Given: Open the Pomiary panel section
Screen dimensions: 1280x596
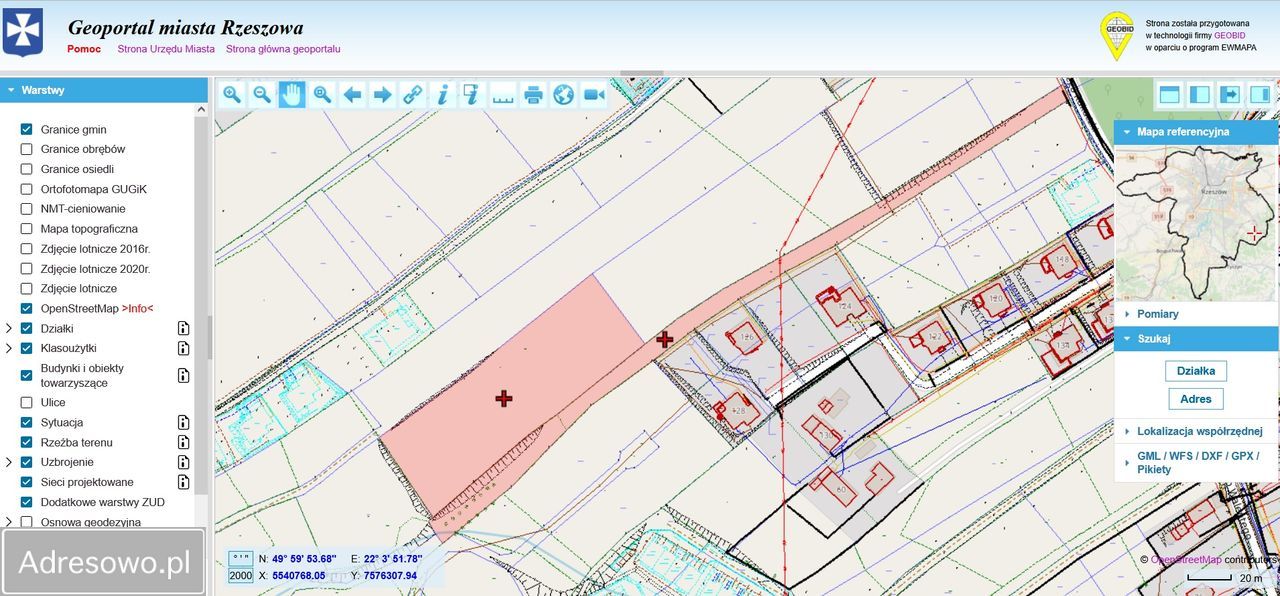Looking at the screenshot, I should pyautogui.click(x=1157, y=314).
